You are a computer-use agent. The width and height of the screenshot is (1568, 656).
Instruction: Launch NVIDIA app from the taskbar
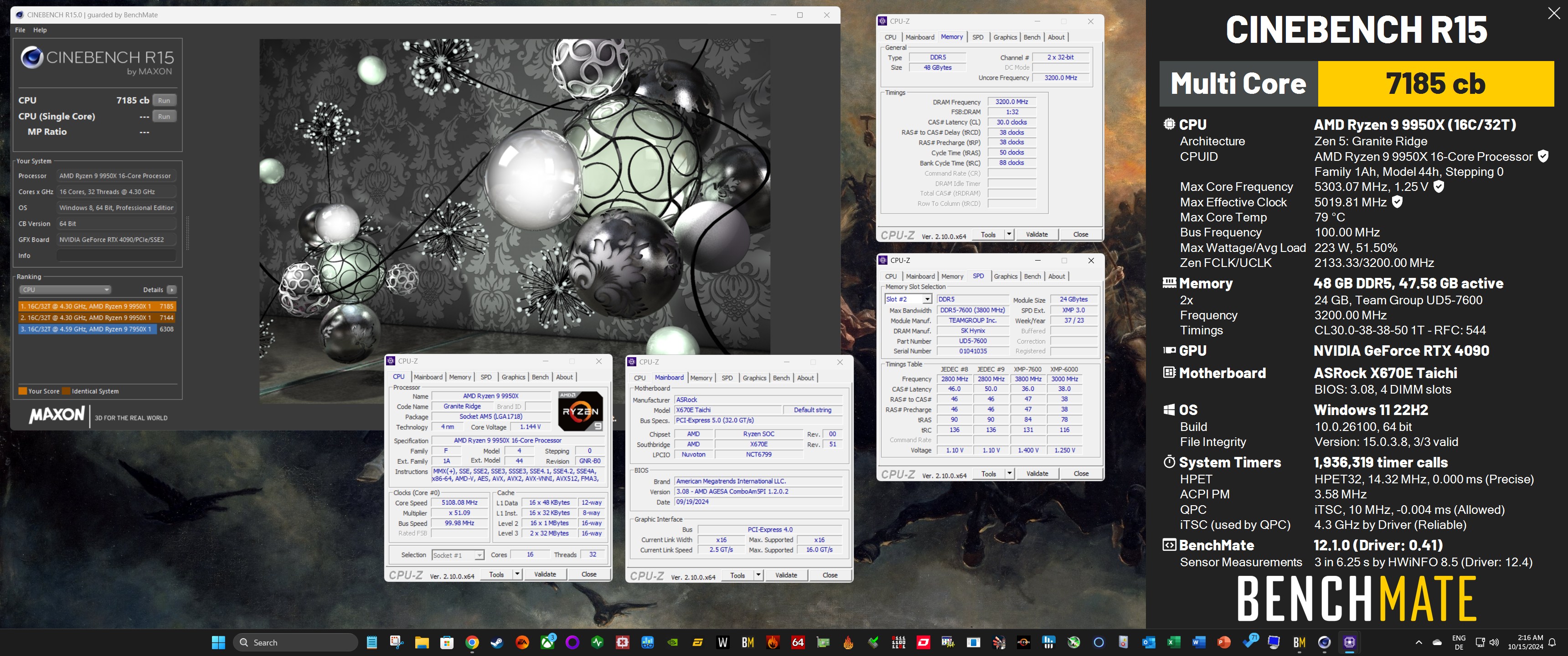click(x=673, y=643)
